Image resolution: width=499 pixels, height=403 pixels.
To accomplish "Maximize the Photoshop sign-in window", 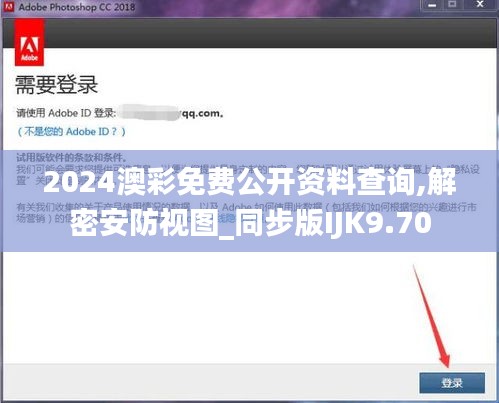I will point(452,5).
